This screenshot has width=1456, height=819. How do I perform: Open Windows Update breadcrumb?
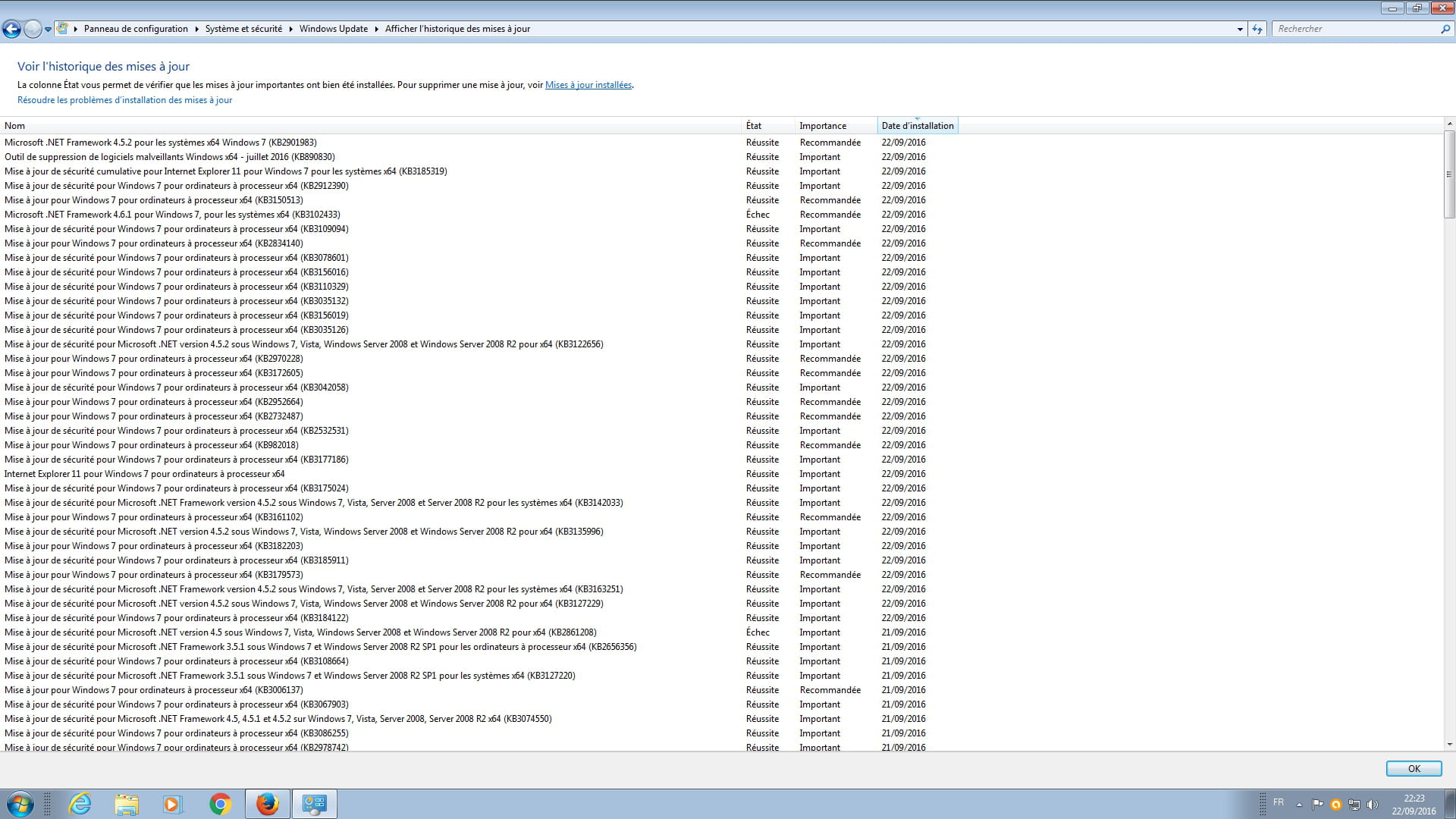coord(333,29)
